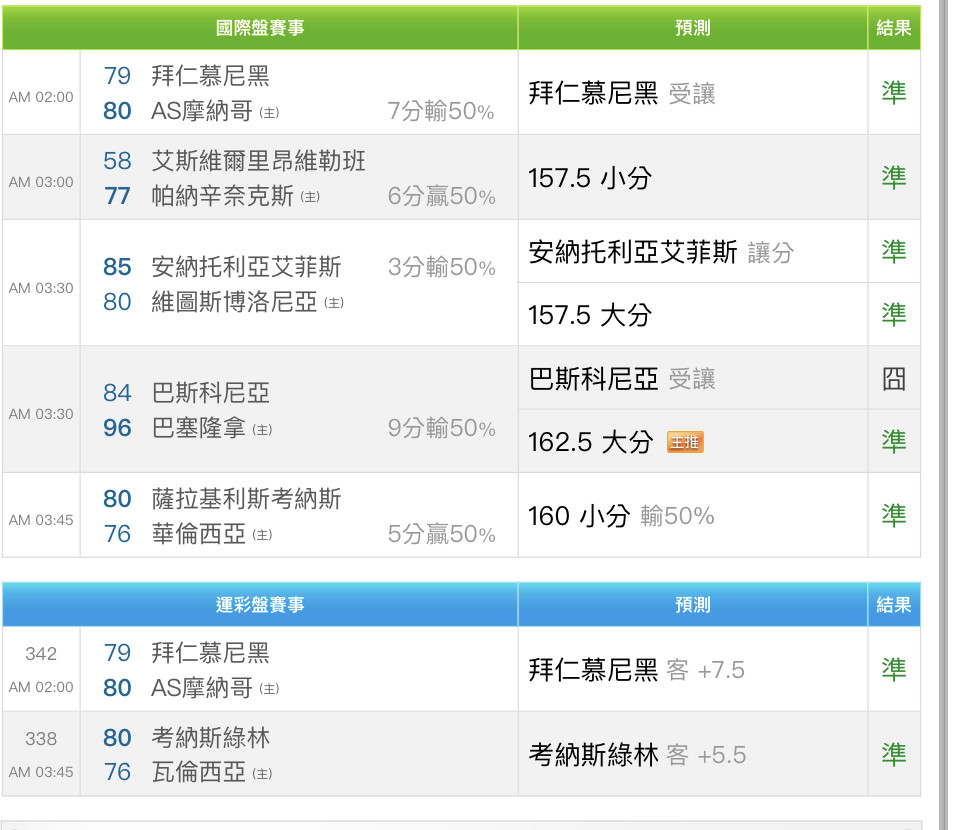
Task: Open team 巴塞隆拿
Action: tap(199, 428)
